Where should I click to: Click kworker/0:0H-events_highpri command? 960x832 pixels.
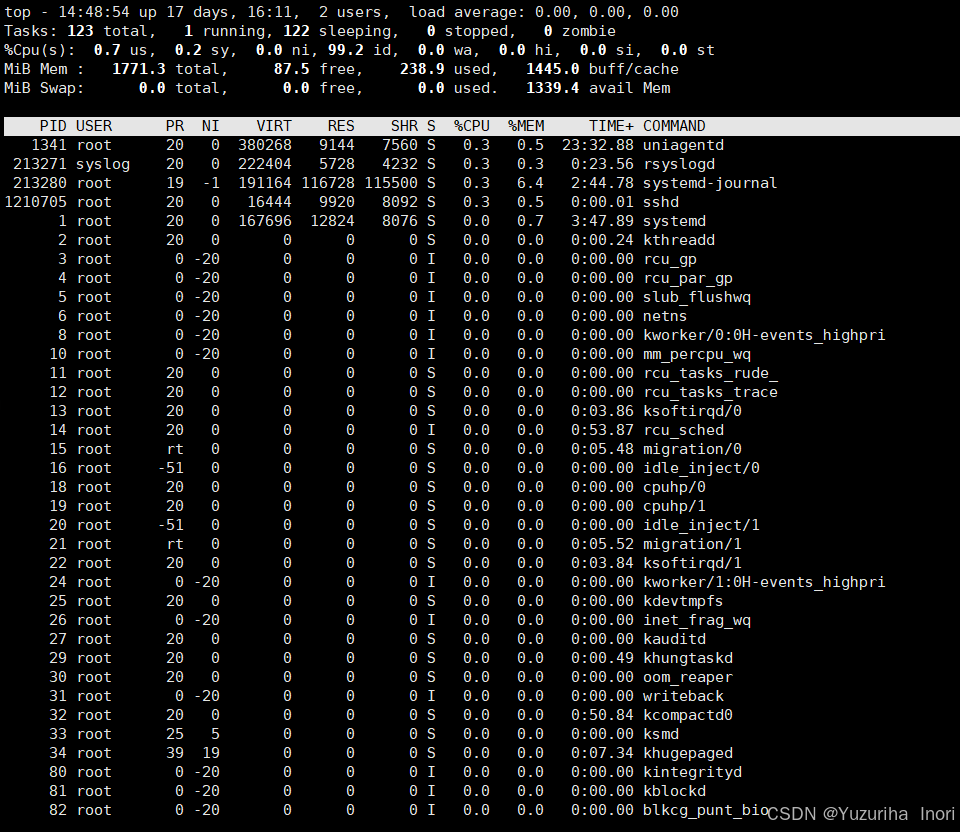(x=764, y=335)
